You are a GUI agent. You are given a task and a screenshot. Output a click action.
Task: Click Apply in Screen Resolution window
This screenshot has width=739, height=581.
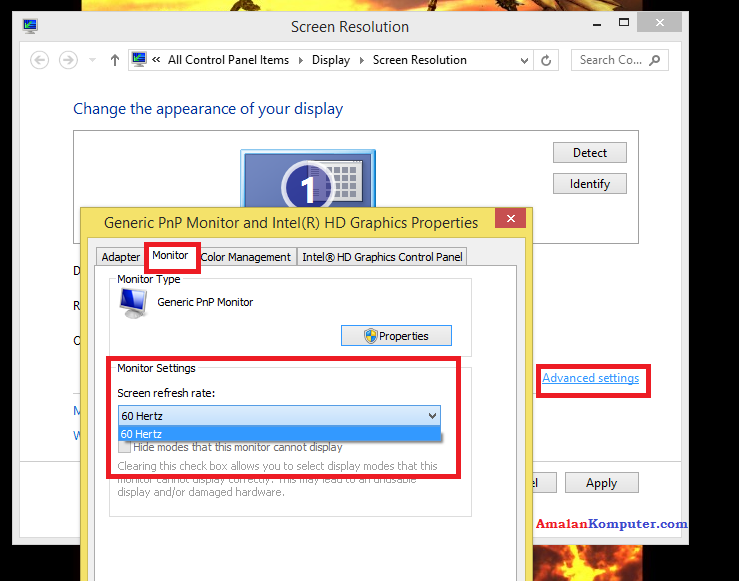coord(601,483)
